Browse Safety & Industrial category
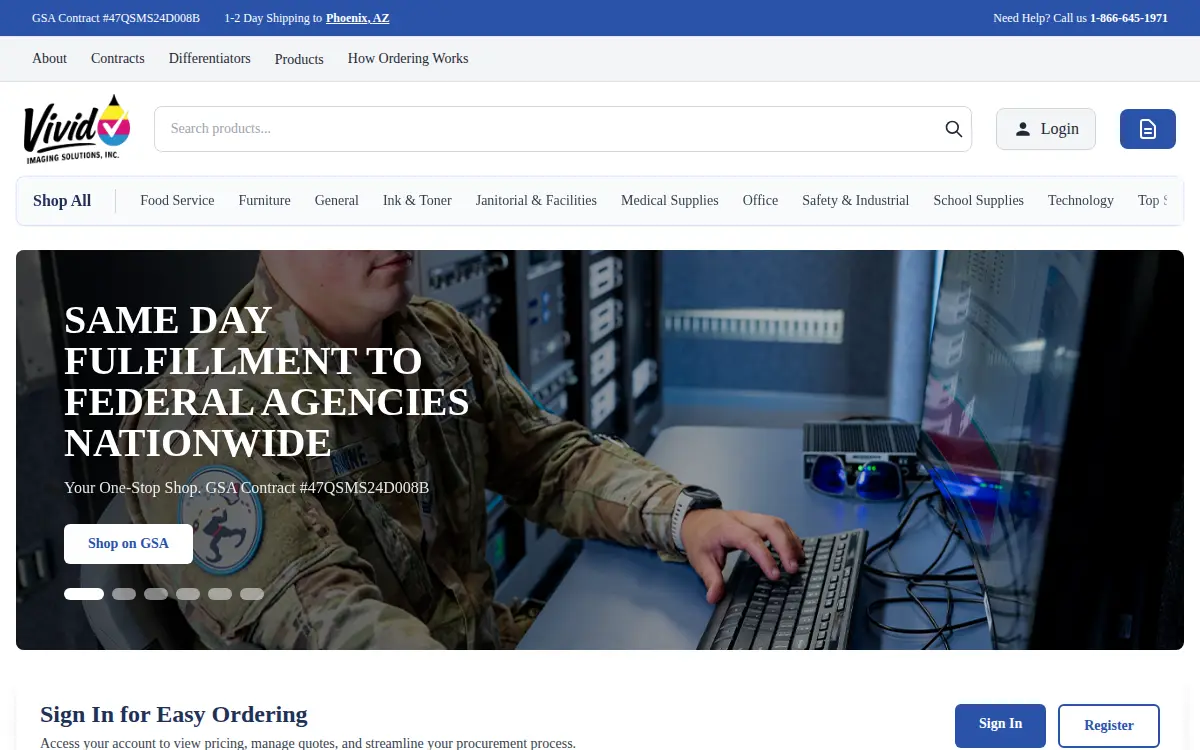Image resolution: width=1200 pixels, height=750 pixels. pos(855,200)
